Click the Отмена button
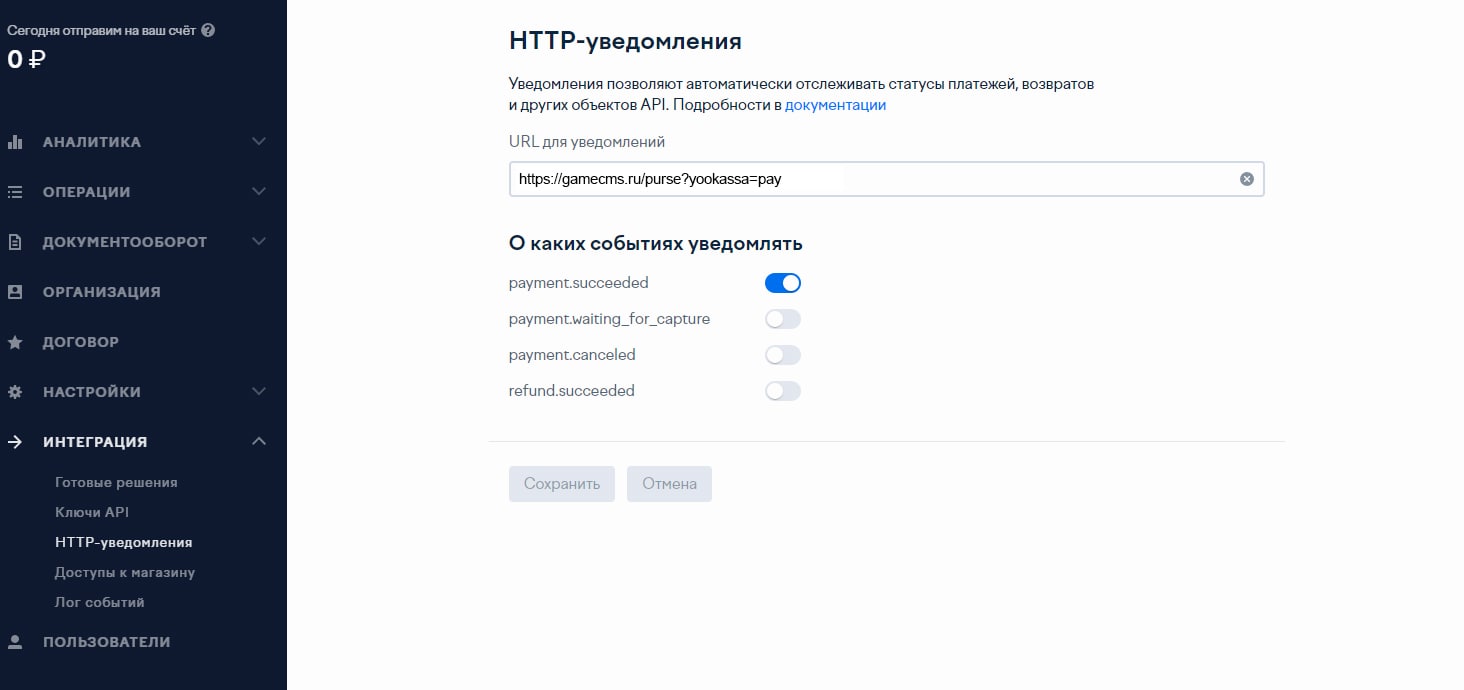 [x=670, y=484]
